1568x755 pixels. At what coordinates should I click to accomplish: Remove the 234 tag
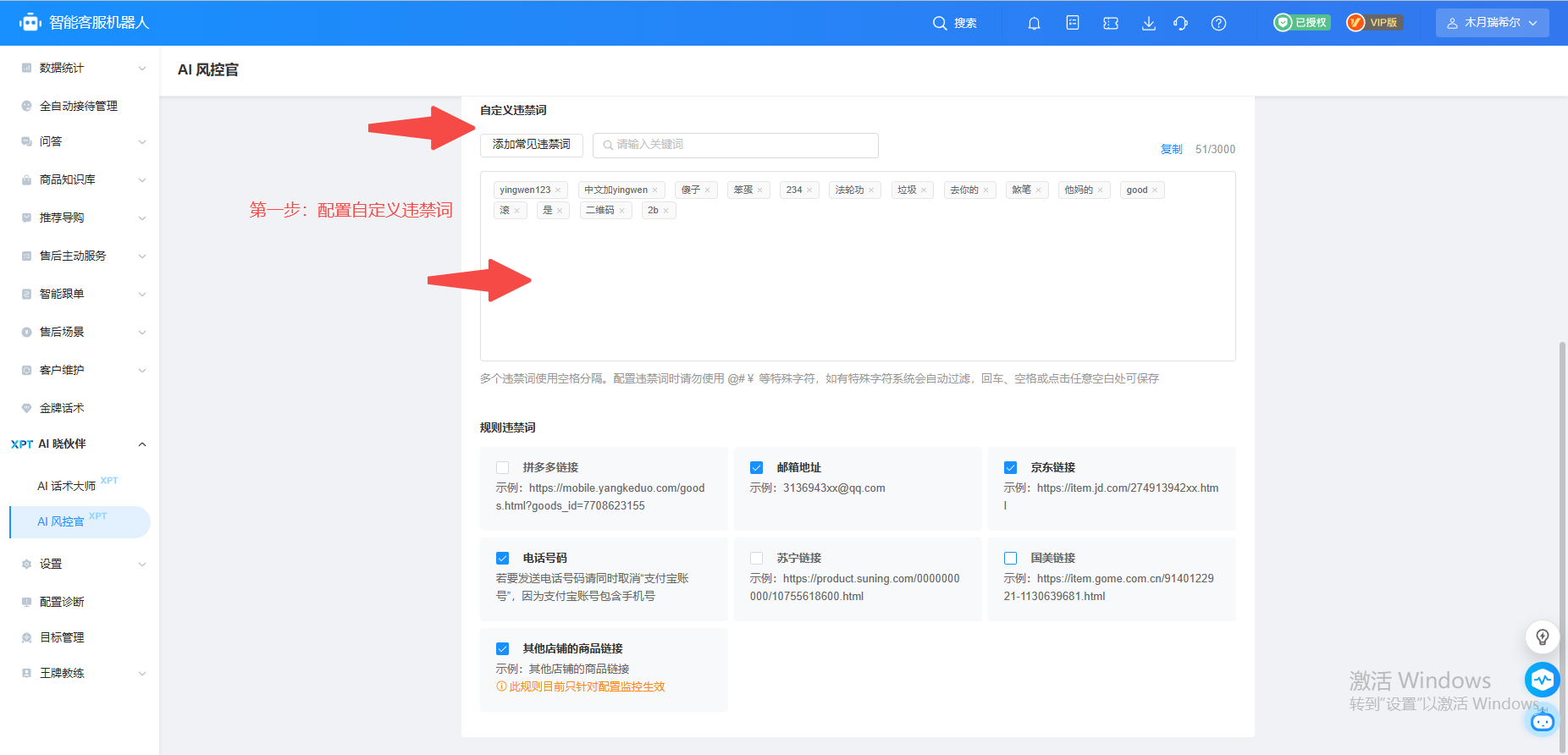(809, 190)
